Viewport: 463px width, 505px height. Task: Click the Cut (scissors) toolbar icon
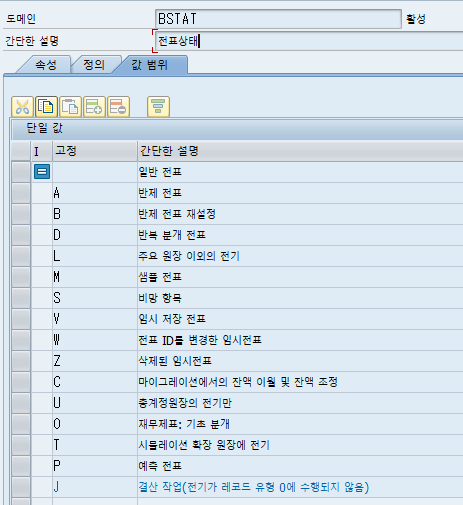(x=22, y=107)
